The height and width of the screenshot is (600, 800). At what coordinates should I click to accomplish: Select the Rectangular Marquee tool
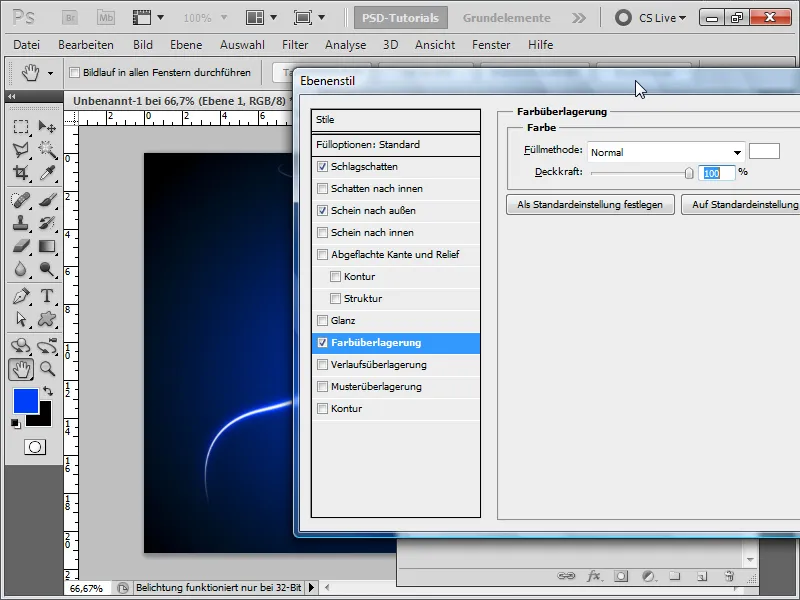[x=21, y=126]
